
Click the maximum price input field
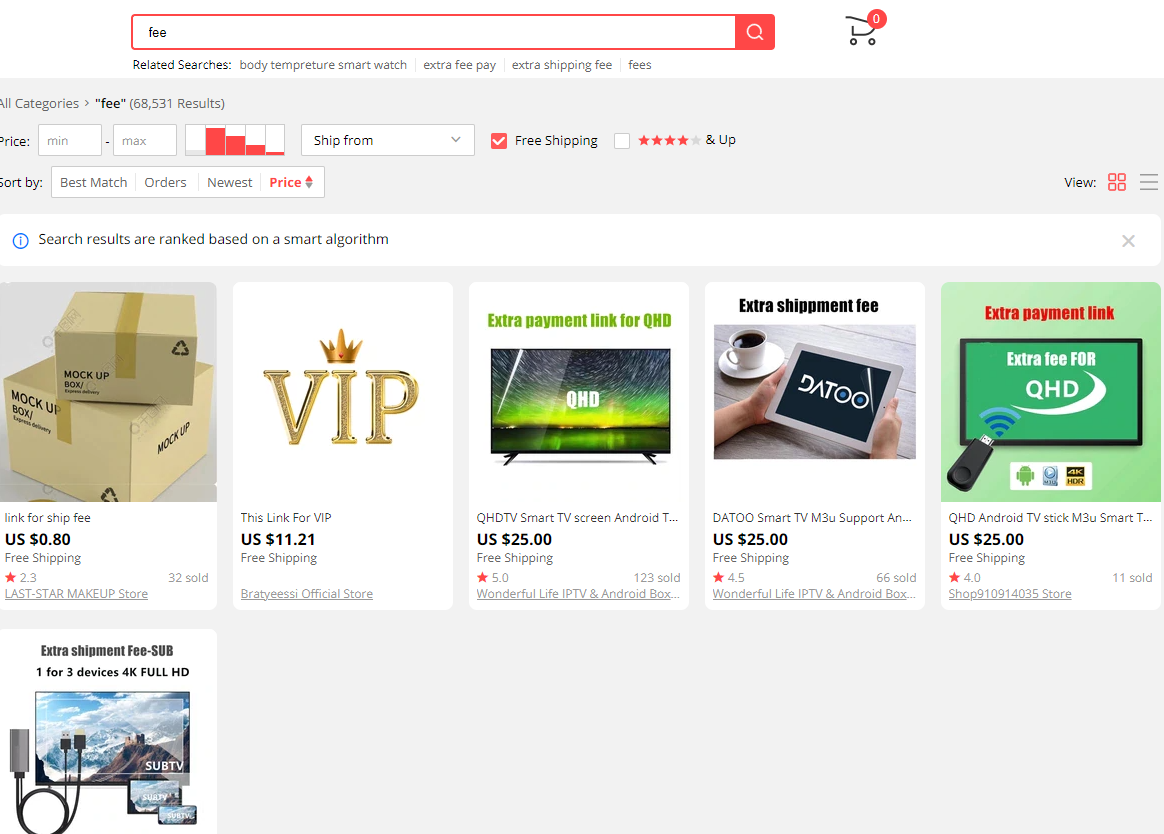tap(145, 140)
